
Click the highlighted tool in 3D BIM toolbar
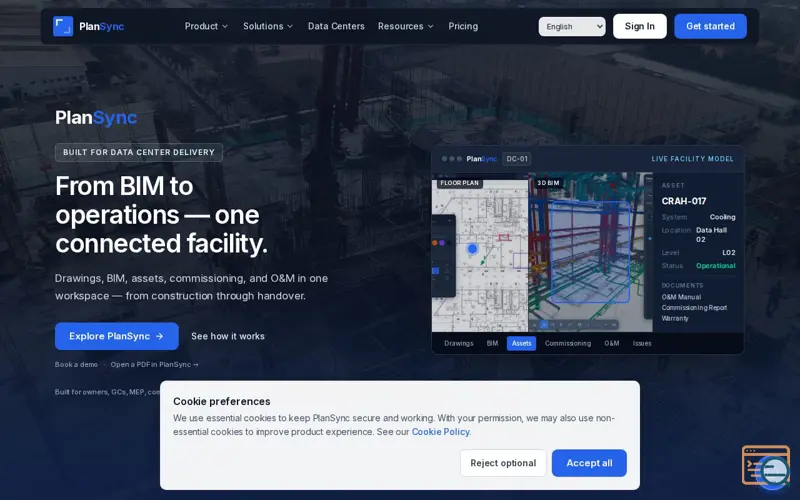544,324
